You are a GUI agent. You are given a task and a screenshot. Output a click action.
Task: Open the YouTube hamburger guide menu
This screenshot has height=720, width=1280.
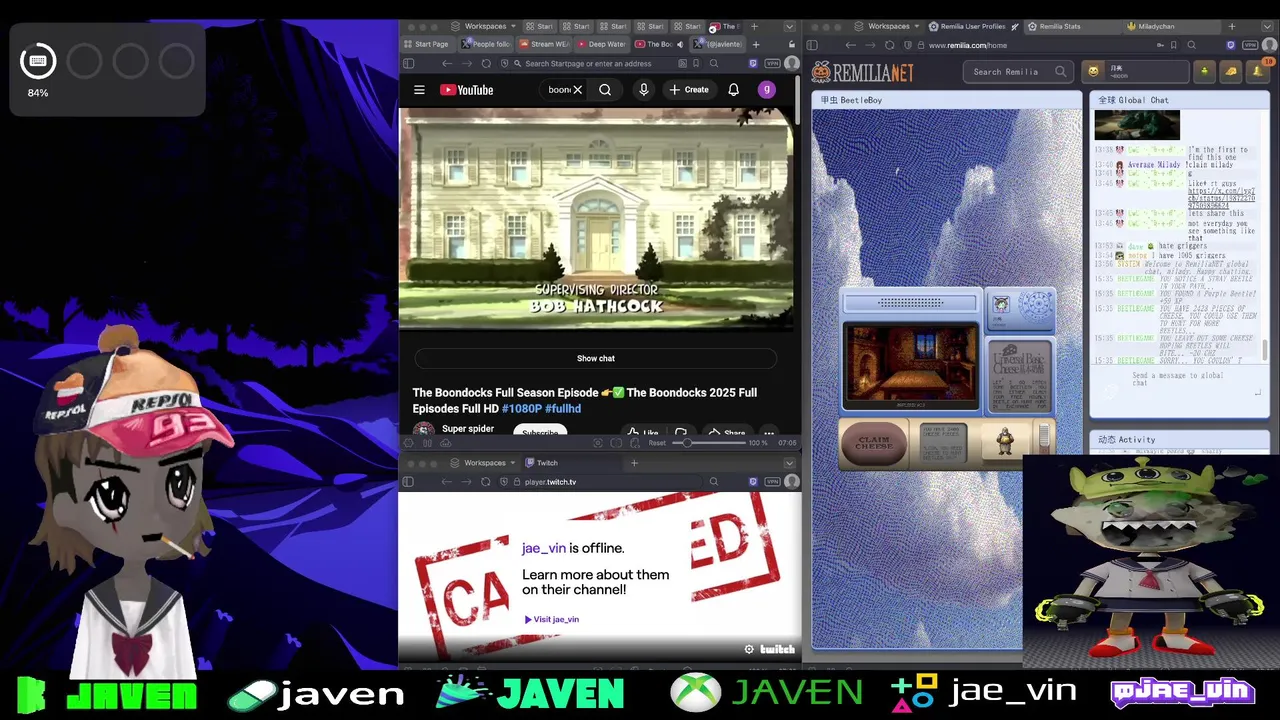click(x=419, y=90)
